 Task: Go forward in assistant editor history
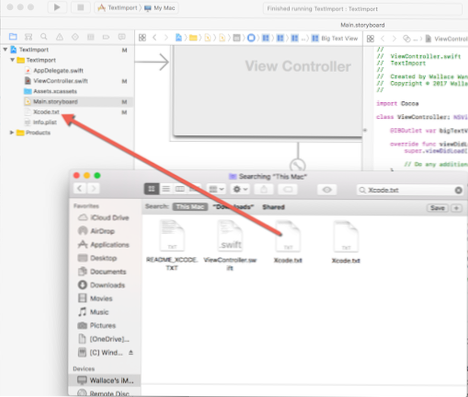[394, 39]
